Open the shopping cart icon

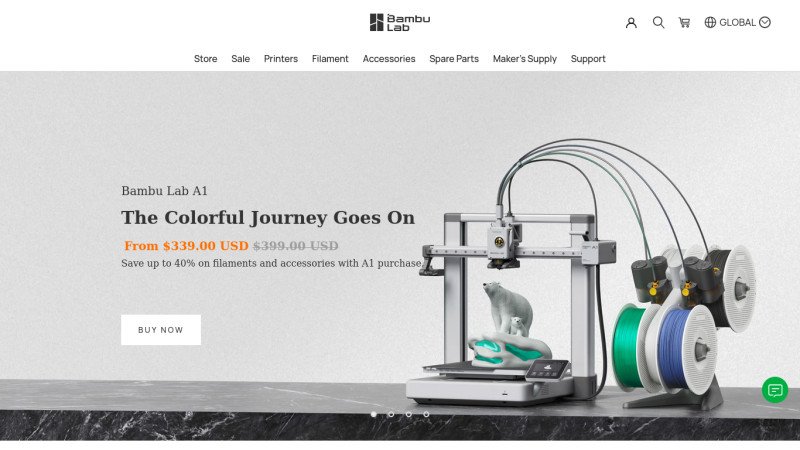(x=684, y=22)
